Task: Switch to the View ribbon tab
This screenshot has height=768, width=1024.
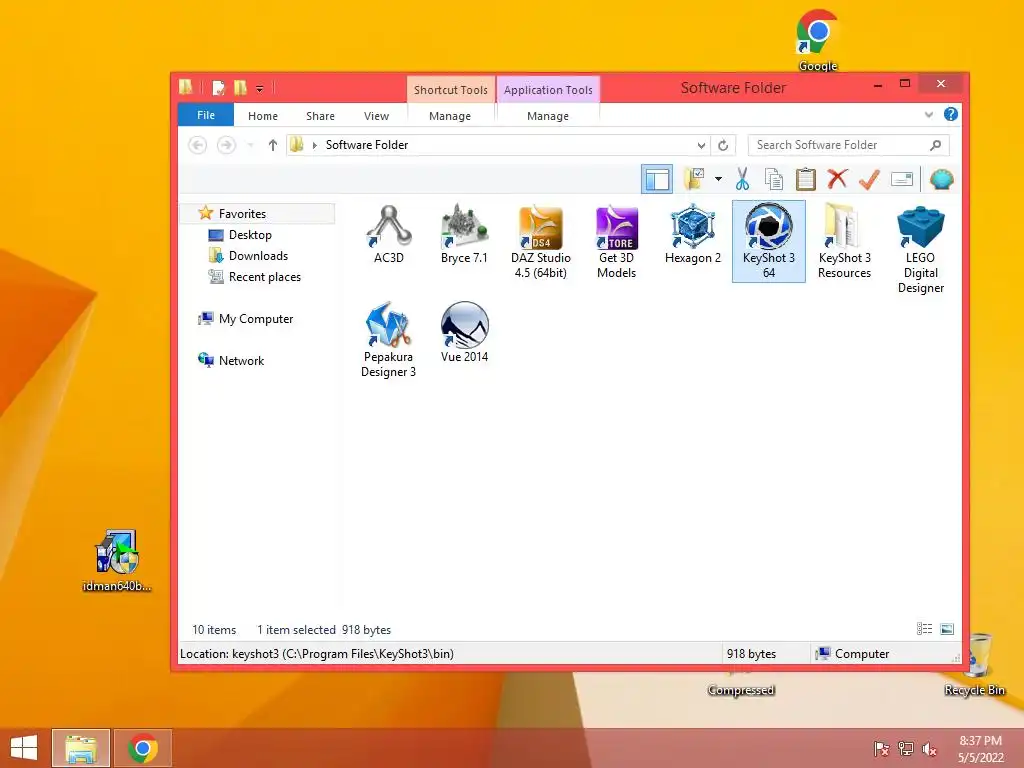Action: 376,116
